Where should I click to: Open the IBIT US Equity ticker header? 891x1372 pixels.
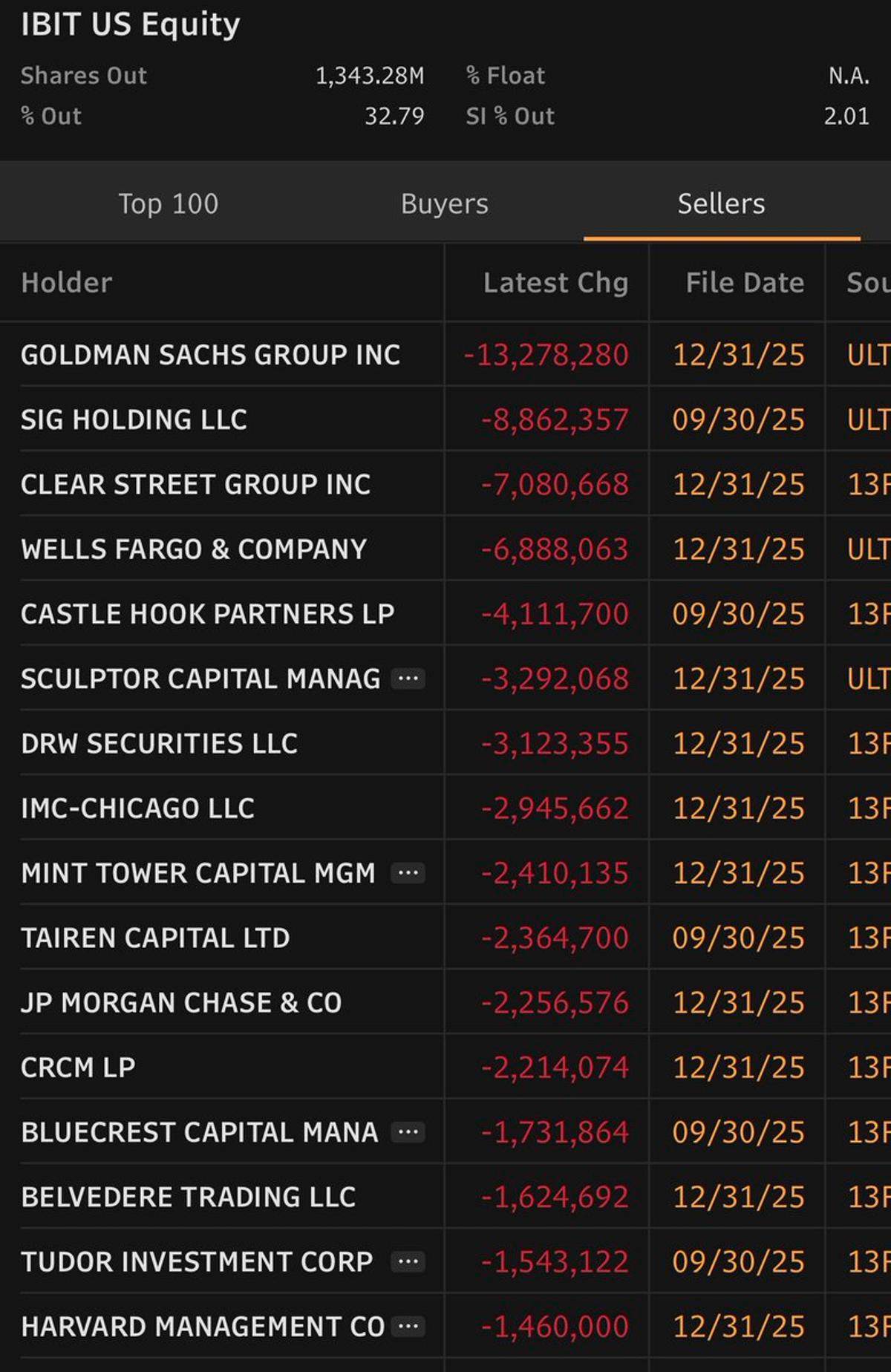click(x=130, y=24)
